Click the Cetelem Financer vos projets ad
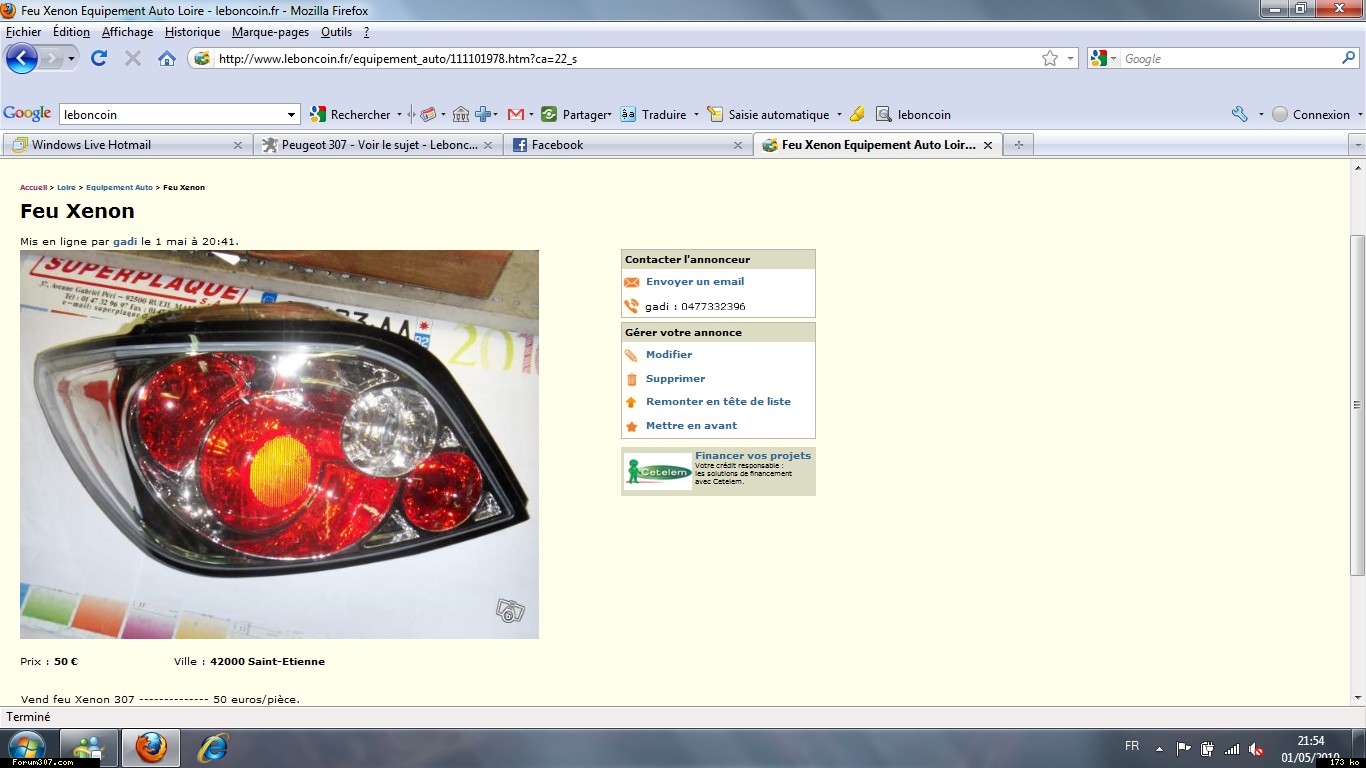This screenshot has width=1366, height=768. click(718, 471)
